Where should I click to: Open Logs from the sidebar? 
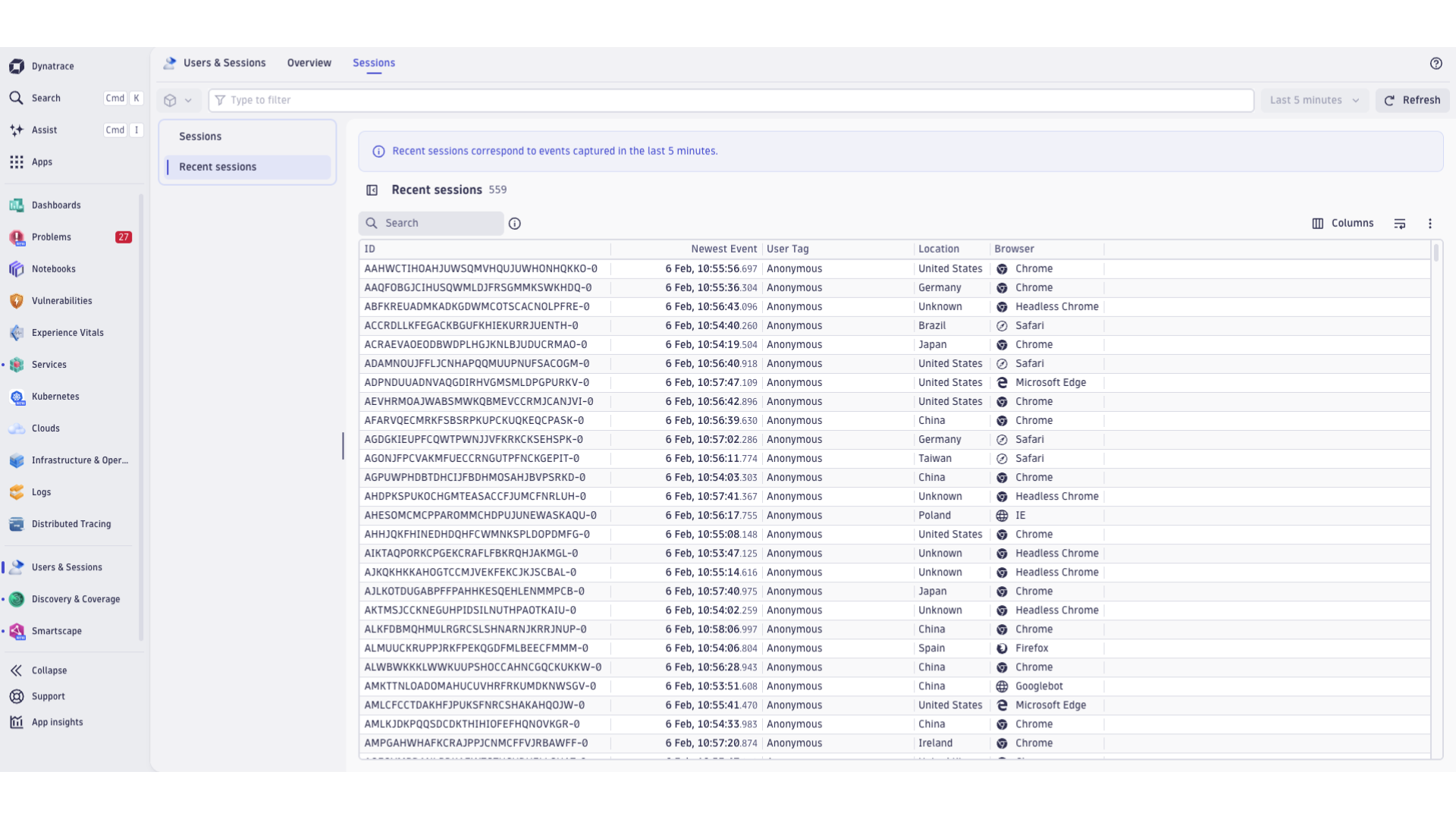click(42, 491)
